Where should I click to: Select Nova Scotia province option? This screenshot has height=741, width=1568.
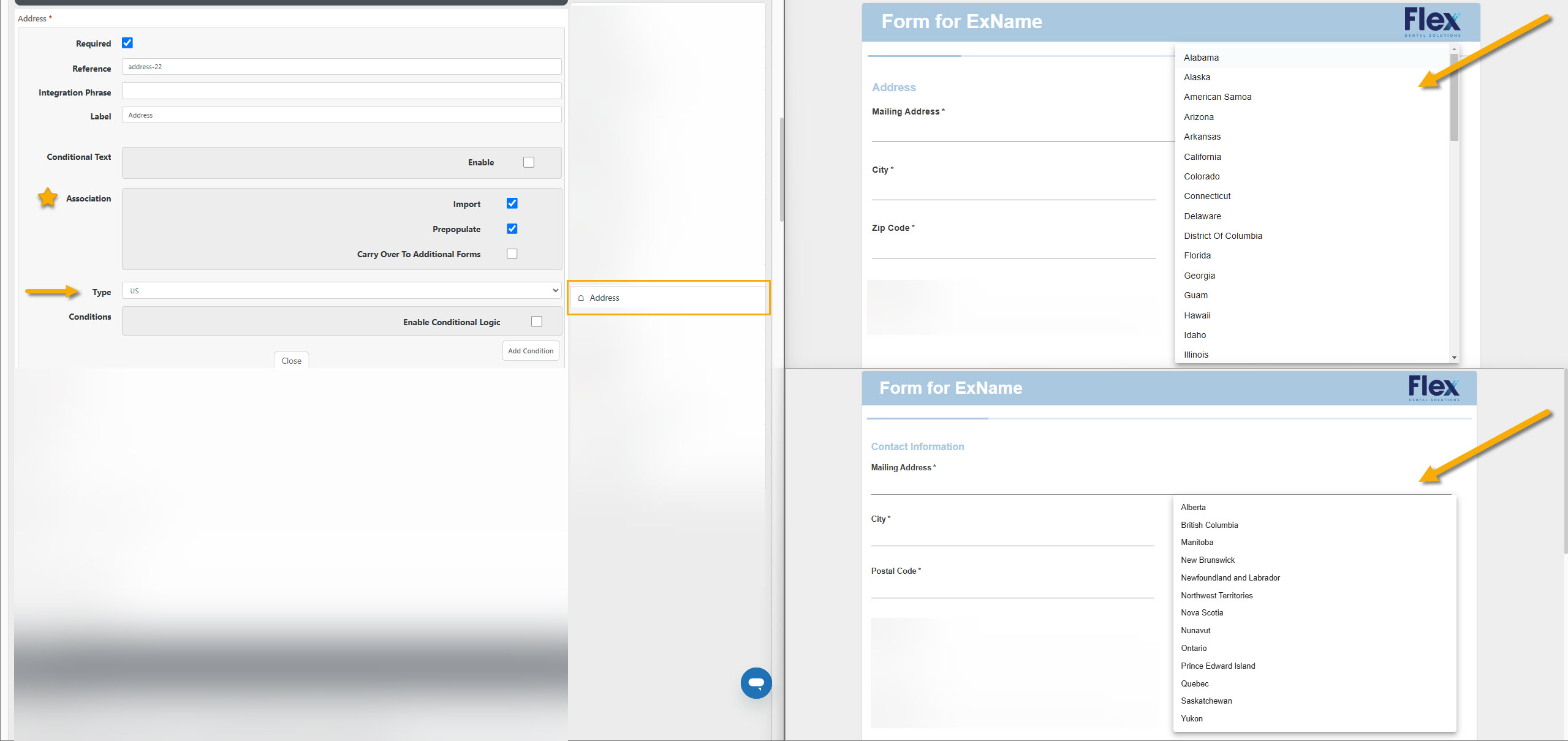[1314, 612]
